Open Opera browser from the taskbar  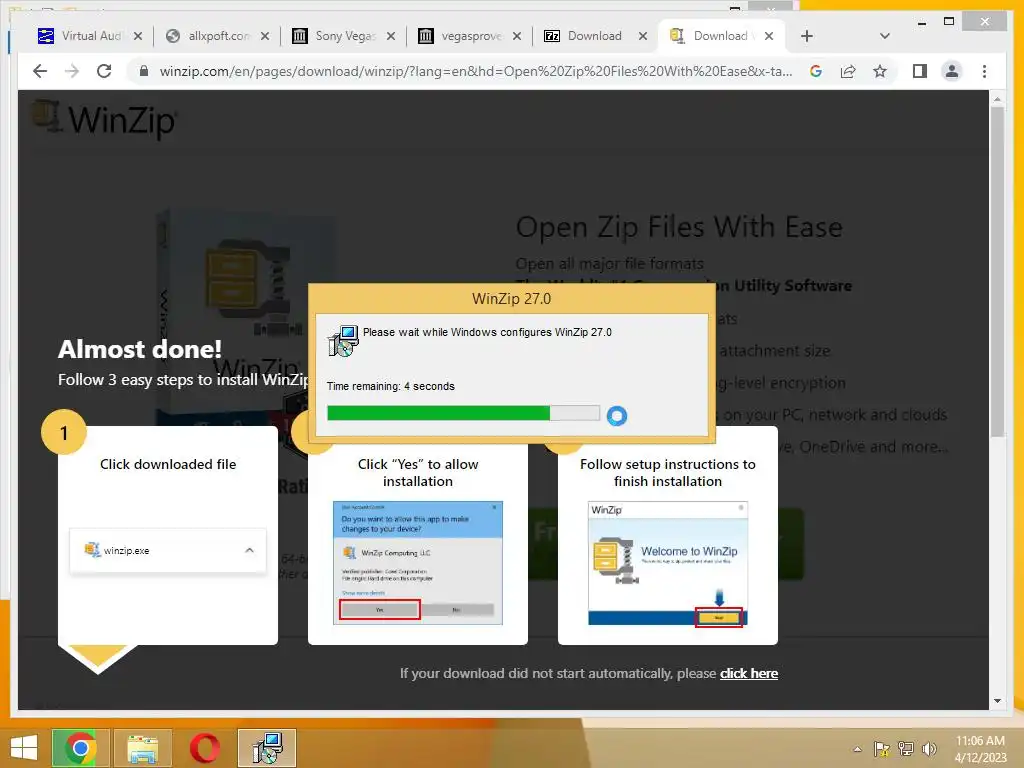204,748
